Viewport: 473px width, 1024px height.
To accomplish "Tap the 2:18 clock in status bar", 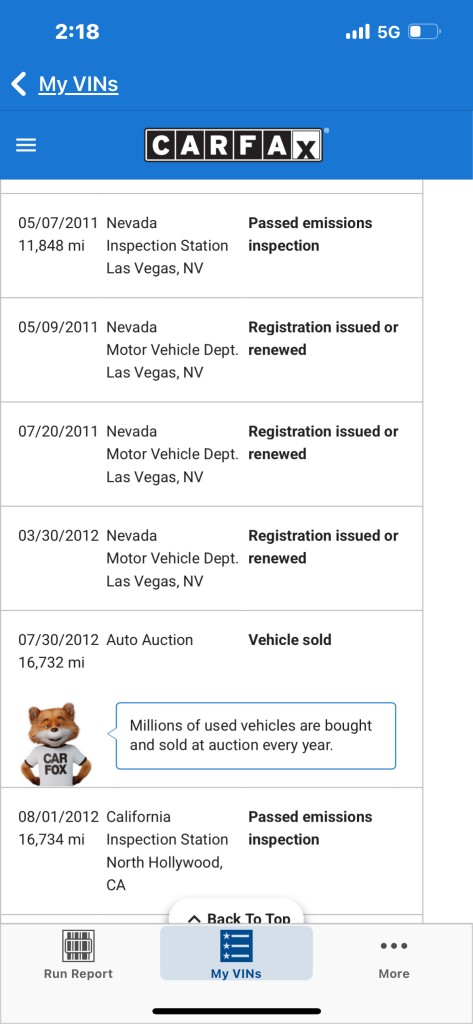I will tap(77, 31).
